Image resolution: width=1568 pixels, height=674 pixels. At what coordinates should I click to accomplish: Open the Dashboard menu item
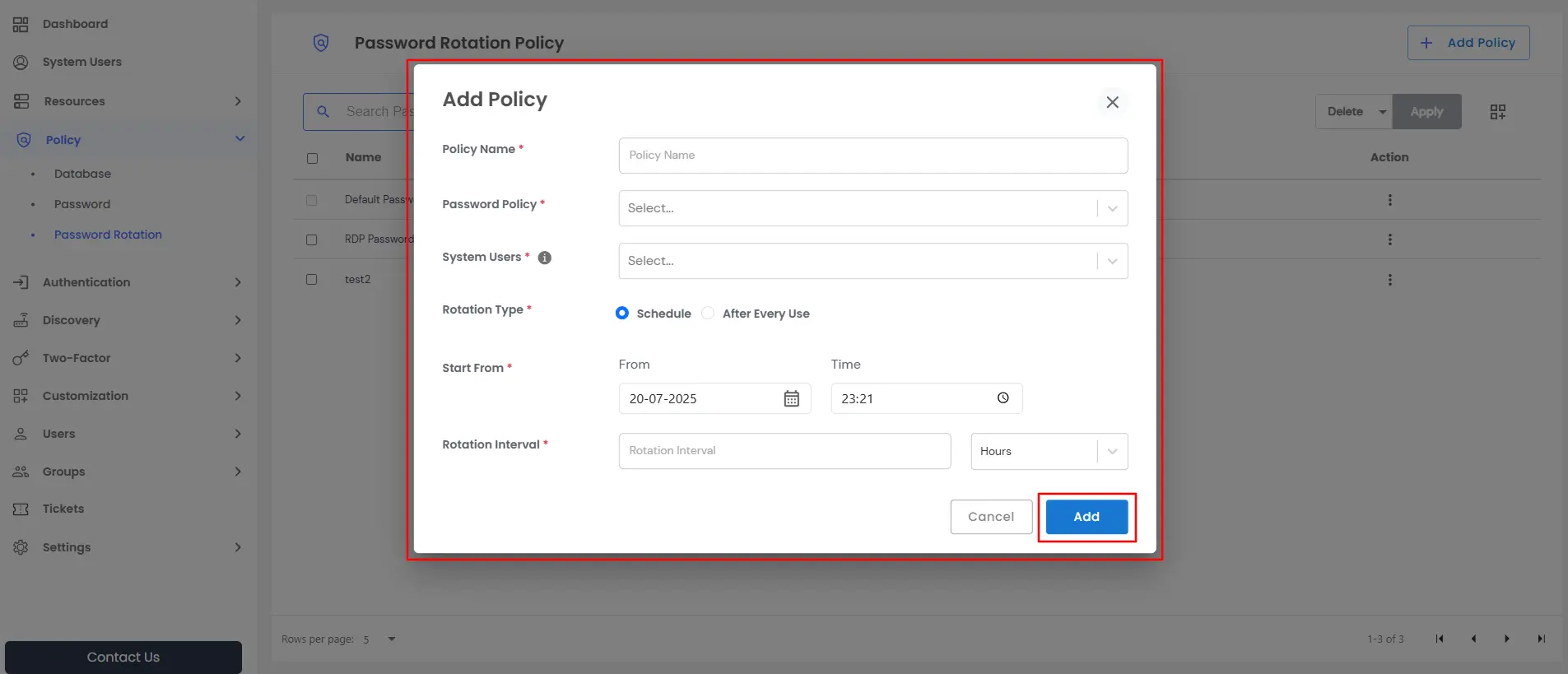click(x=75, y=24)
